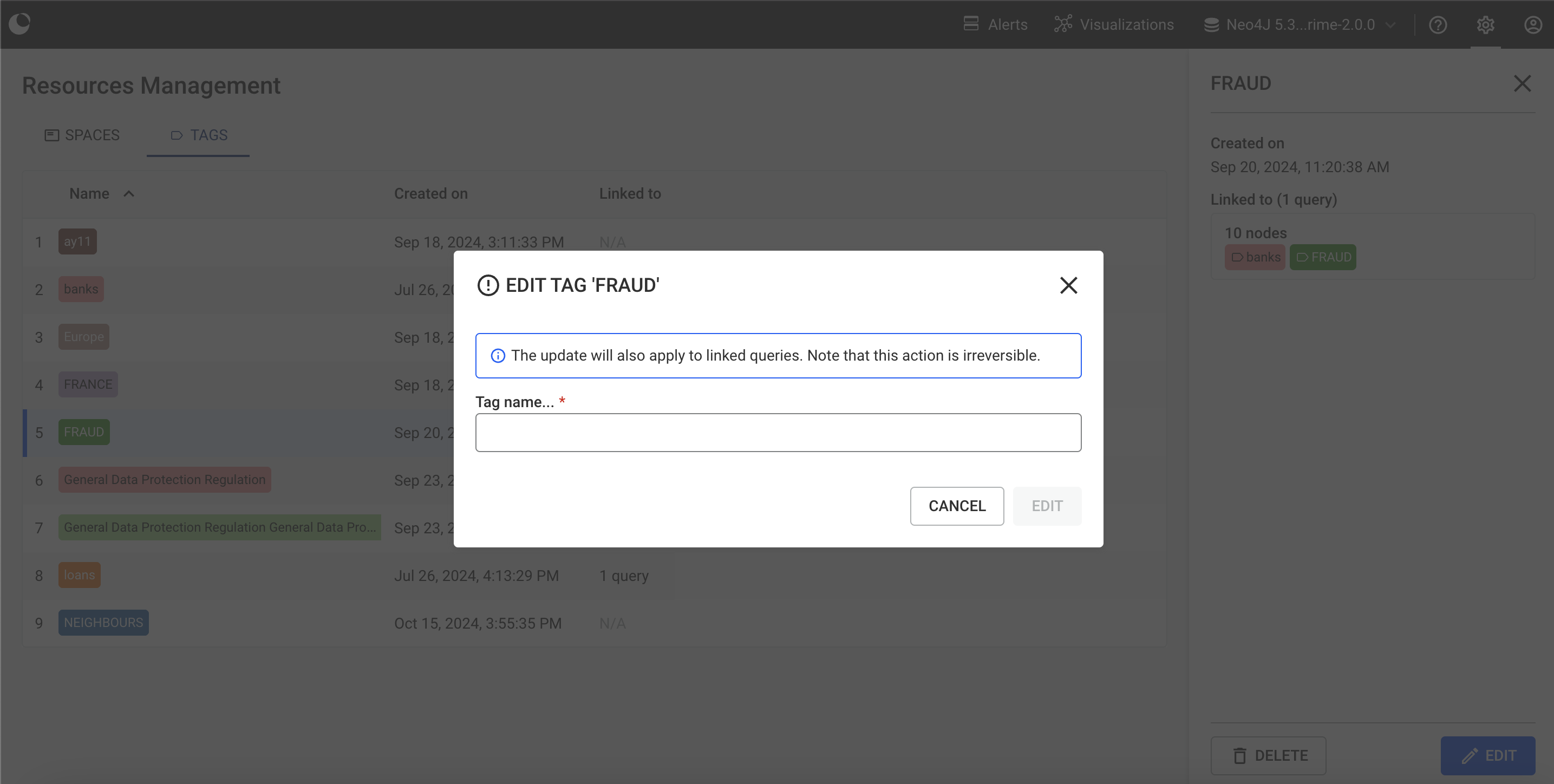The width and height of the screenshot is (1554, 784).
Task: Close the FRAUD details side panel
Action: 1522,83
